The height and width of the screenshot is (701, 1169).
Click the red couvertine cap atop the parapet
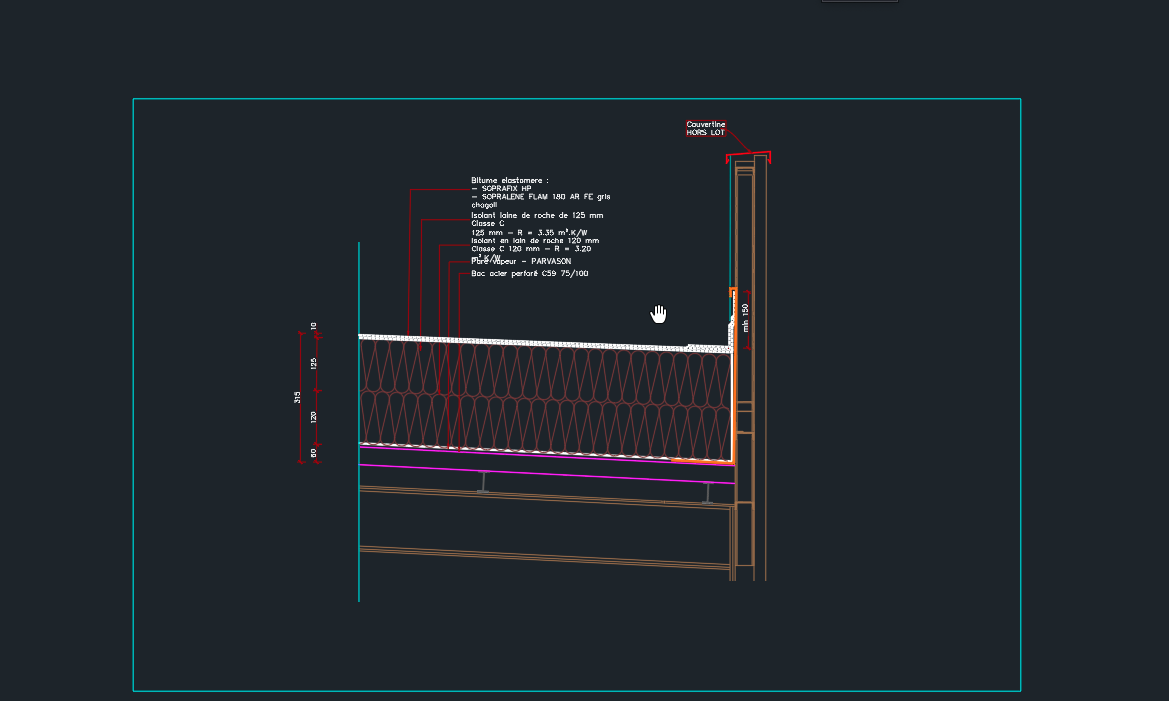pyautogui.click(x=748, y=155)
